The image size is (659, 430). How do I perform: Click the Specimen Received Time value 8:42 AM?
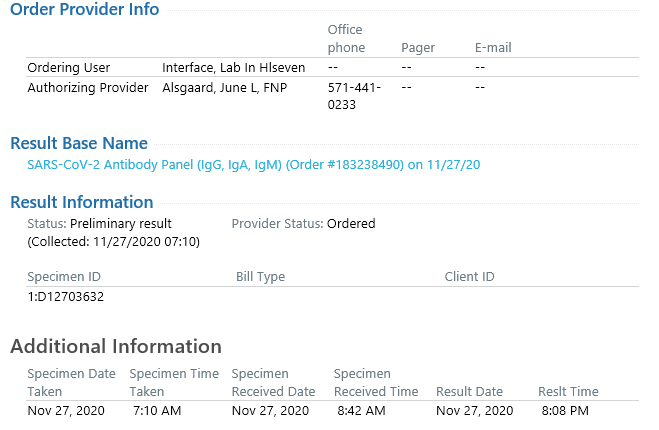click(361, 411)
